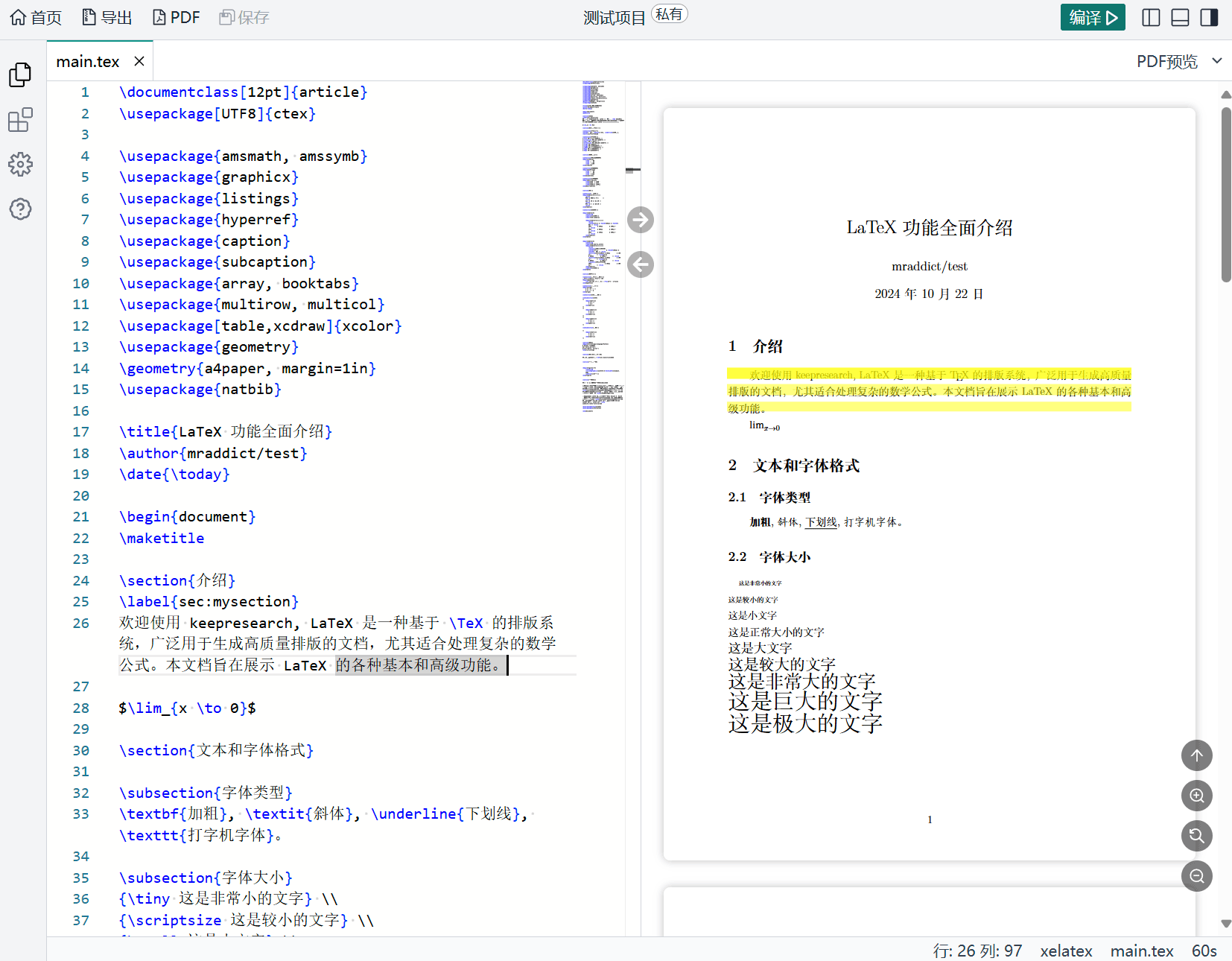
Task: Open the file explorer in the left sidebar
Action: point(20,74)
